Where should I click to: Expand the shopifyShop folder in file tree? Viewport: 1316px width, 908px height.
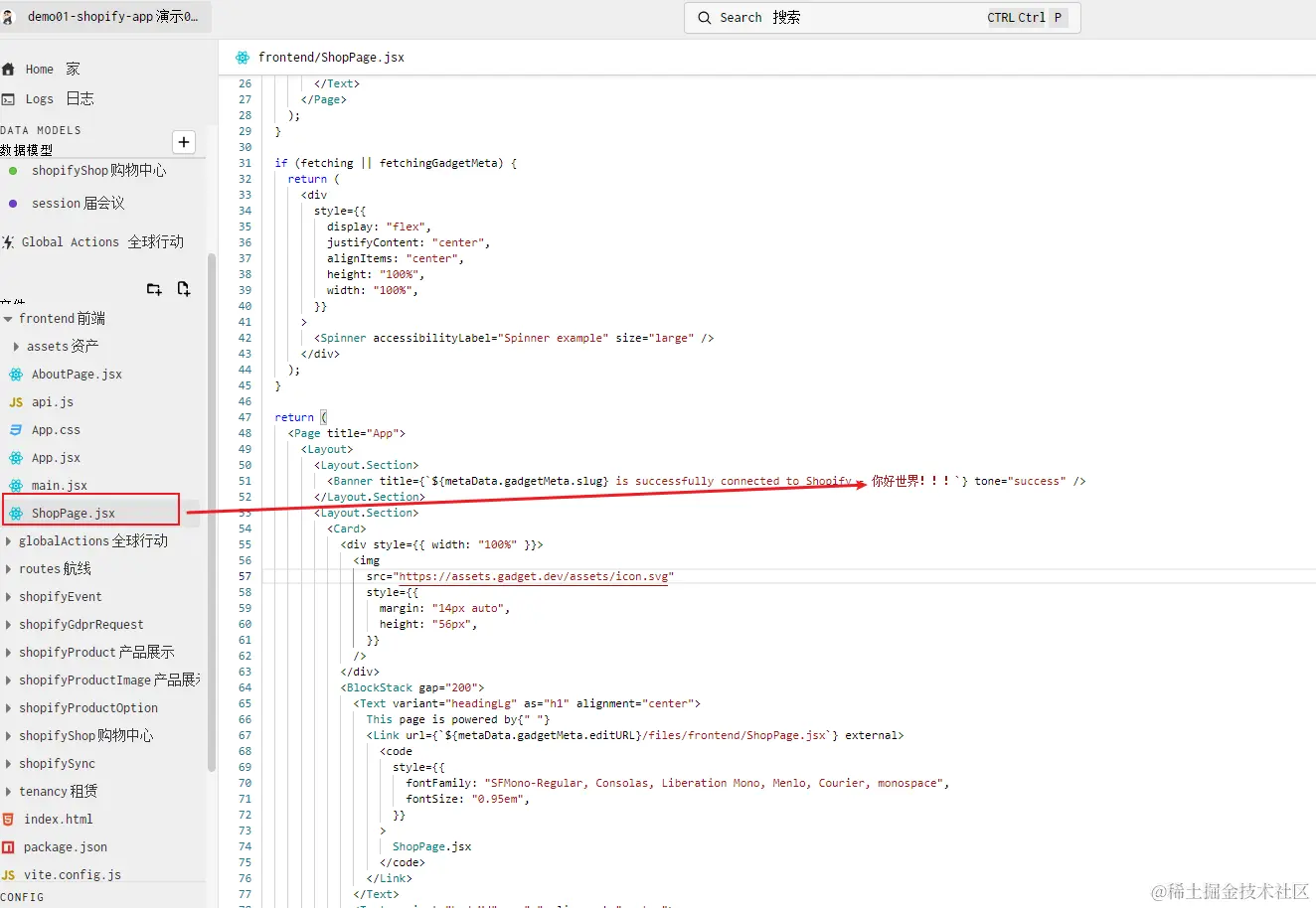click(8, 736)
